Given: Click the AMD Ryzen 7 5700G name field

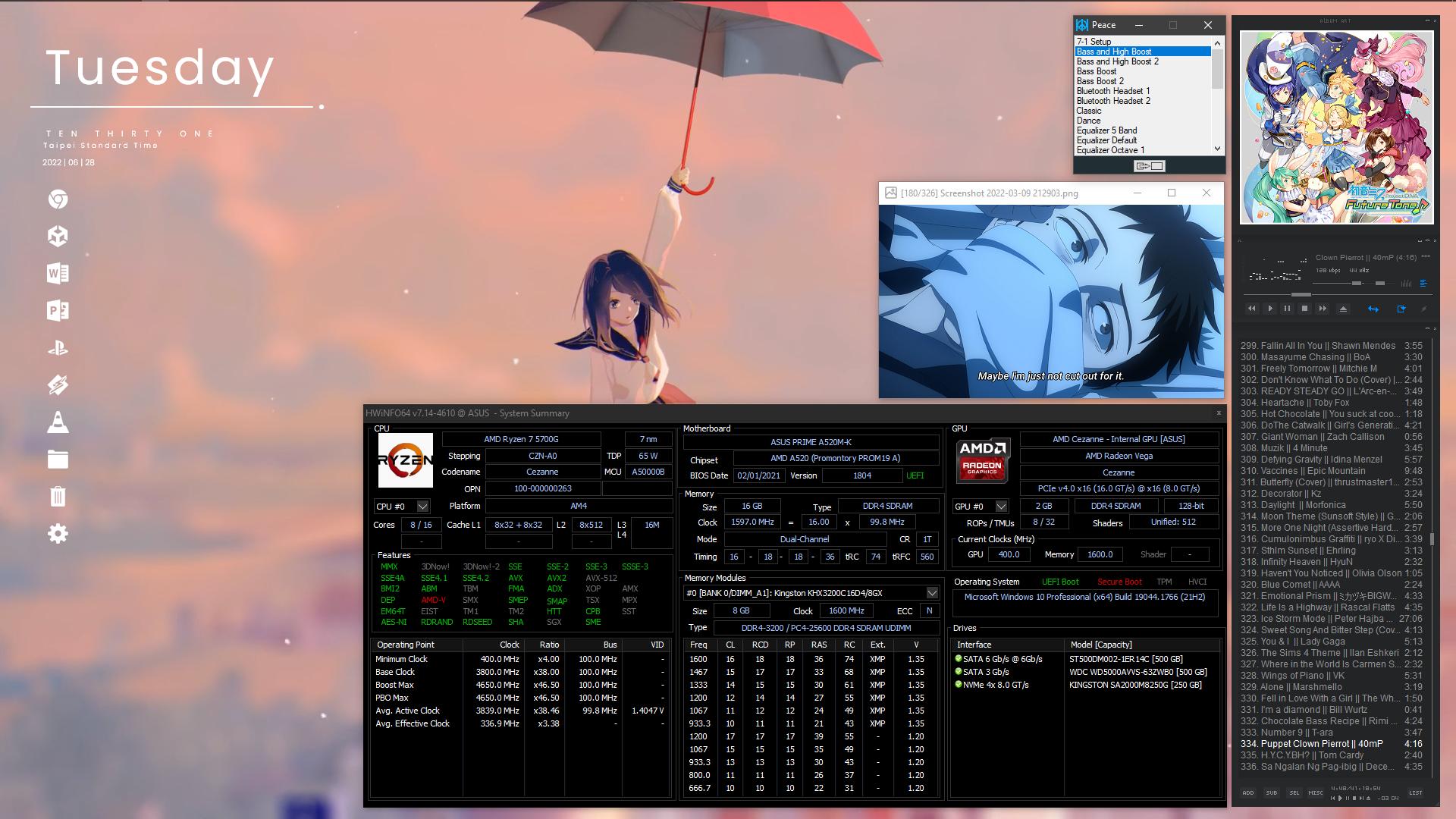Looking at the screenshot, I should 521,439.
